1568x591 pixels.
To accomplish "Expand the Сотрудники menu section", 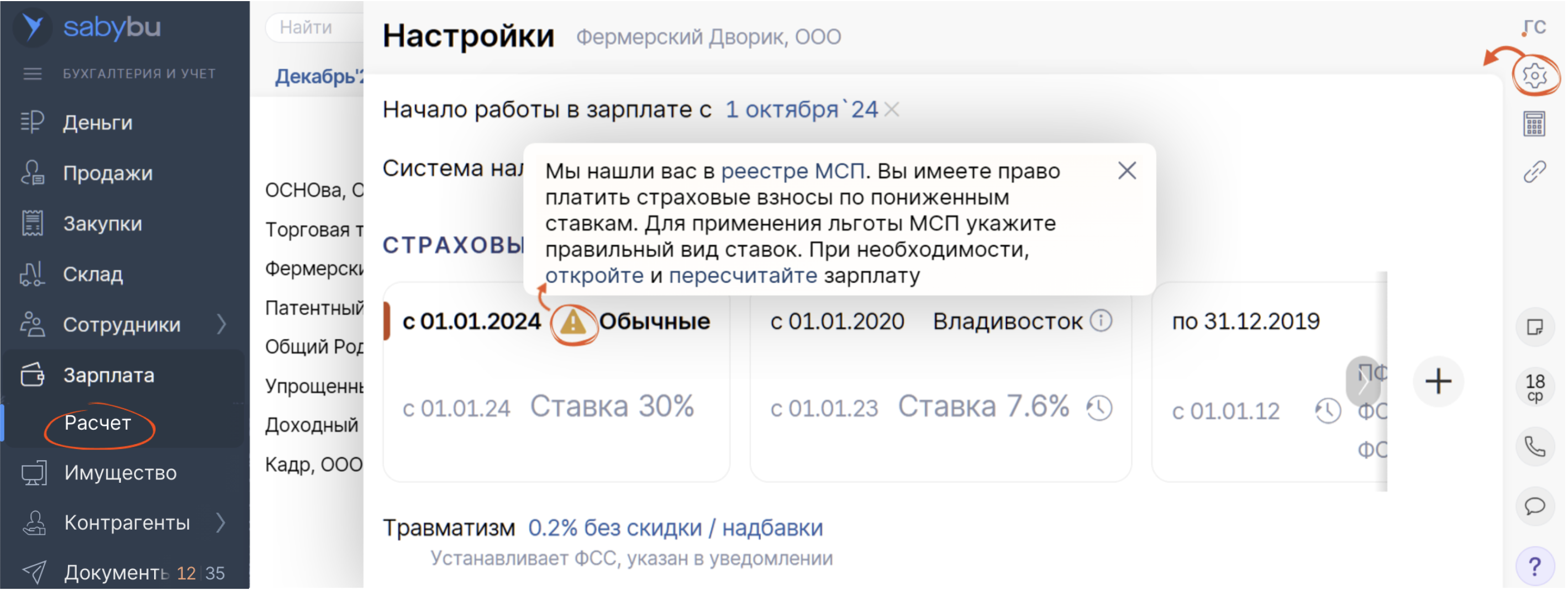I will click(x=222, y=324).
